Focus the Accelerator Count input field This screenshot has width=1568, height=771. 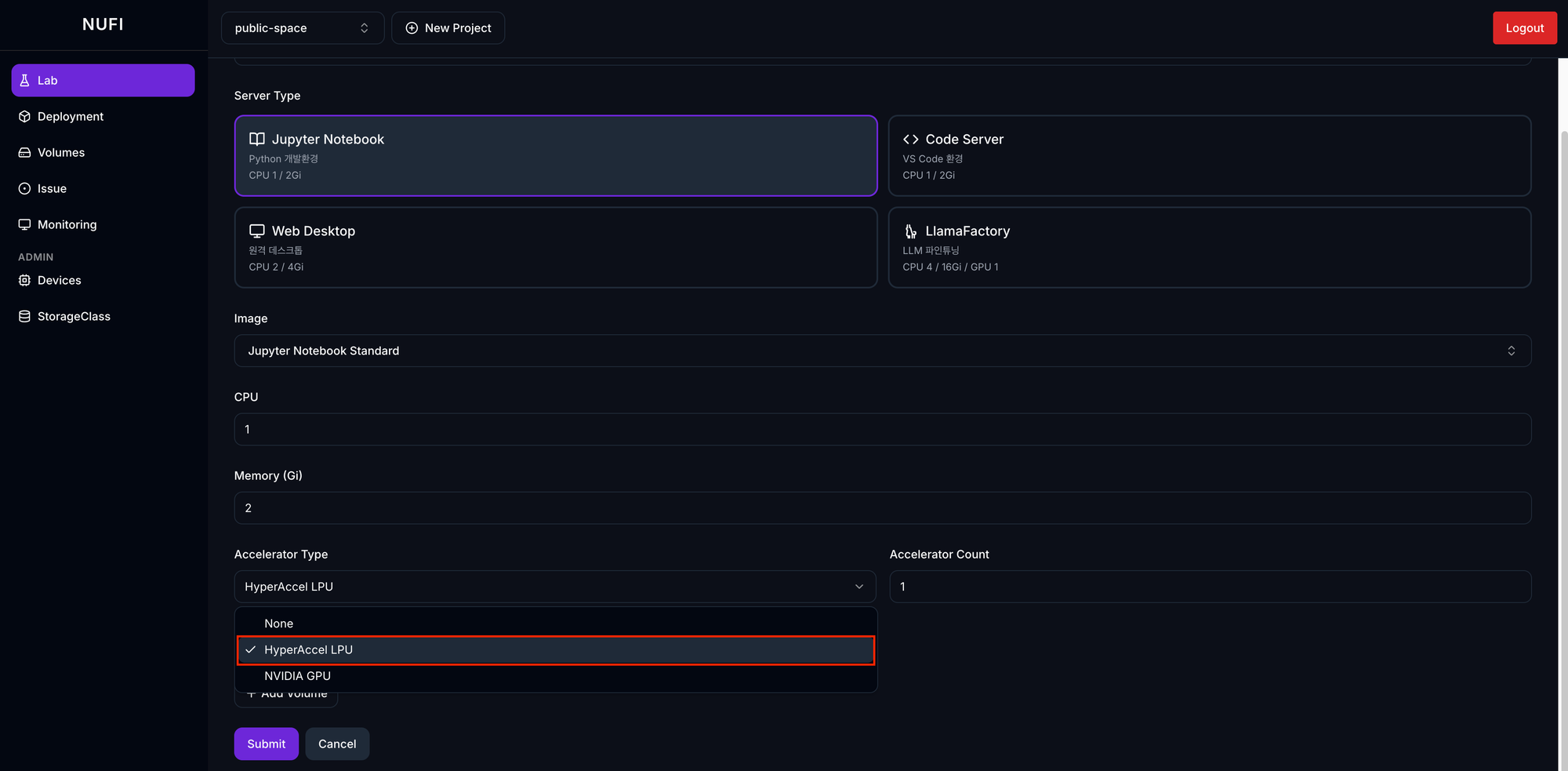1210,587
